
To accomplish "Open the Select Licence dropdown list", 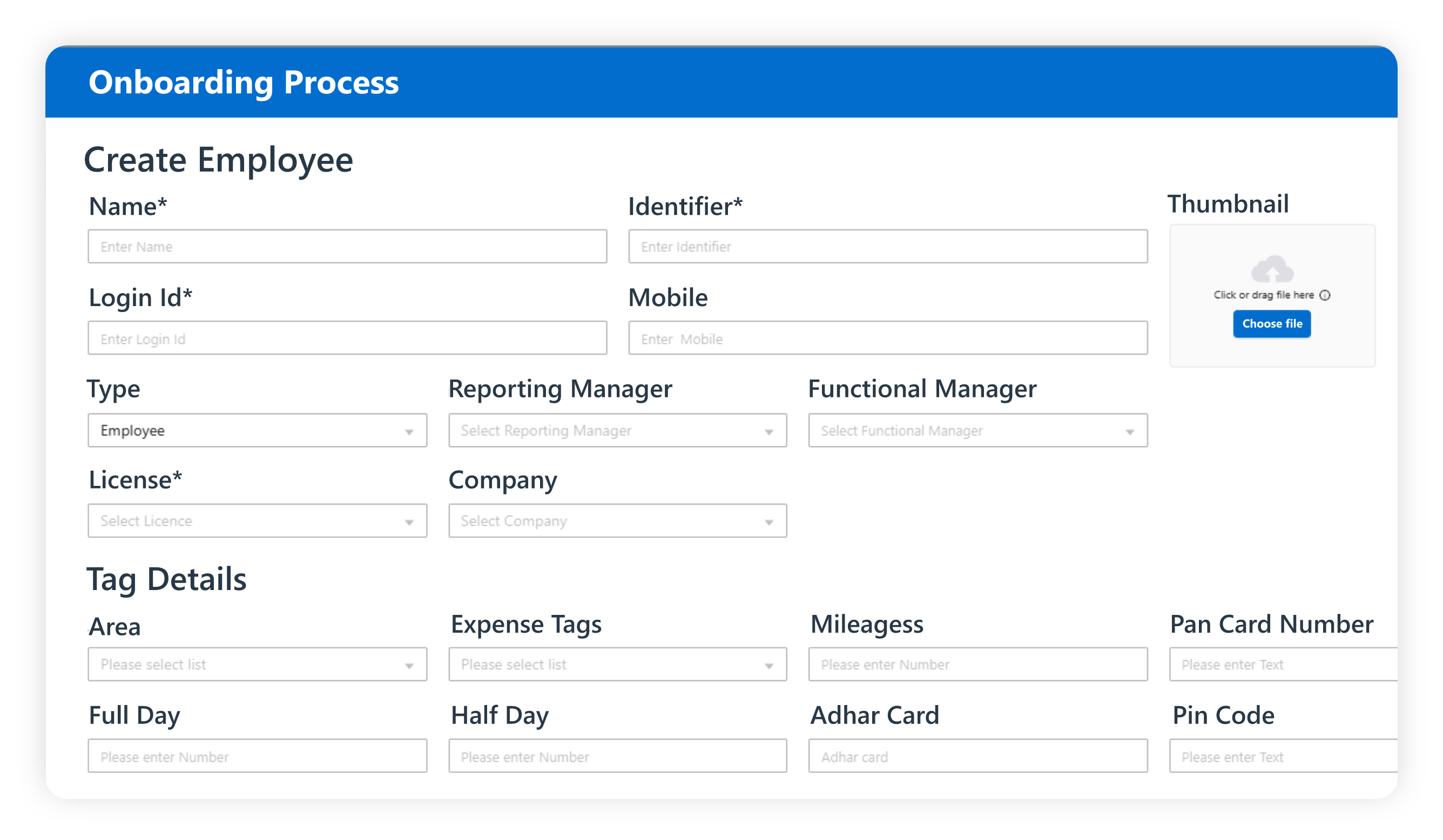I will click(256, 521).
